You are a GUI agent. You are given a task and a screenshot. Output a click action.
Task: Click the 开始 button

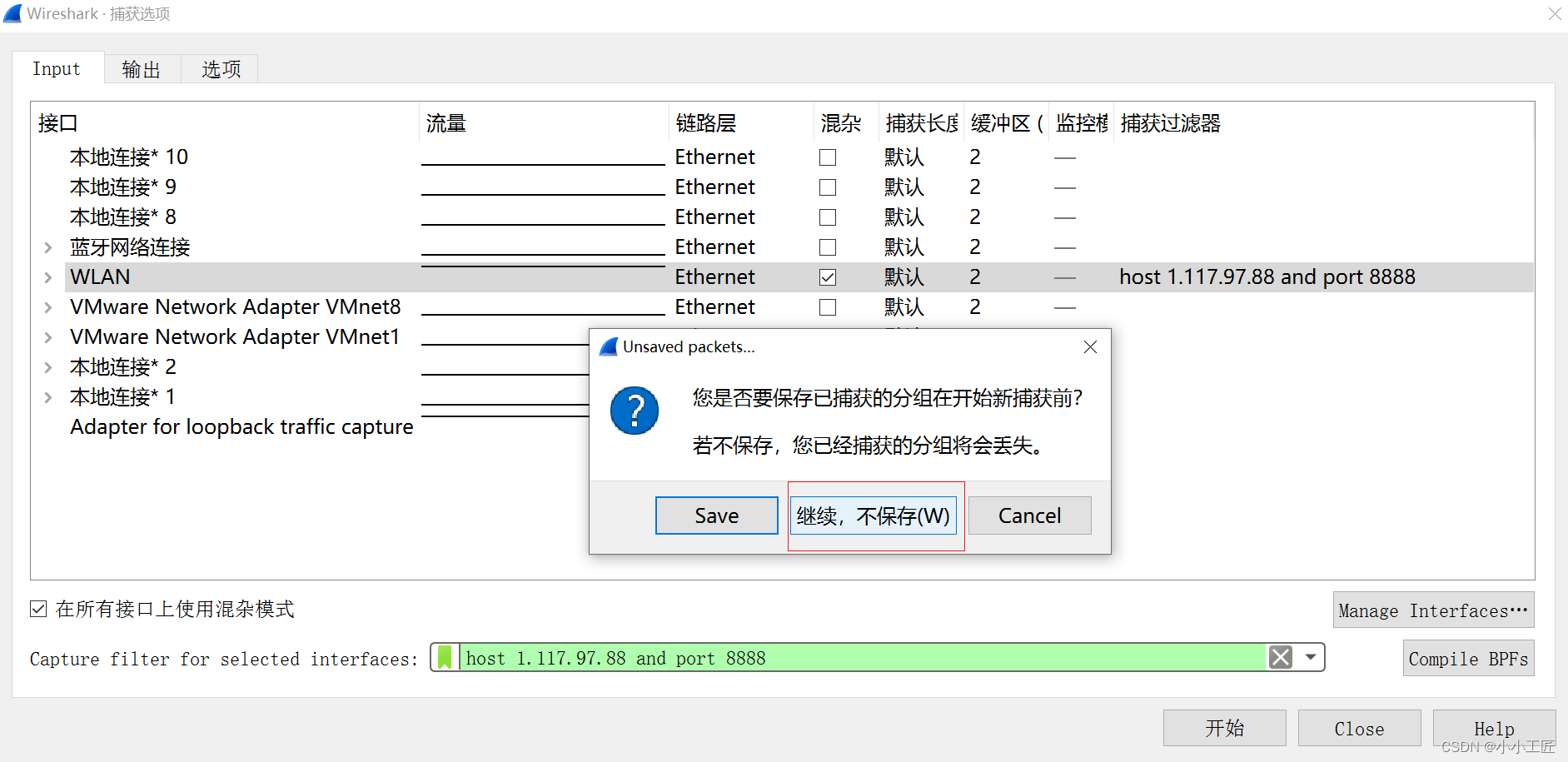1225,729
